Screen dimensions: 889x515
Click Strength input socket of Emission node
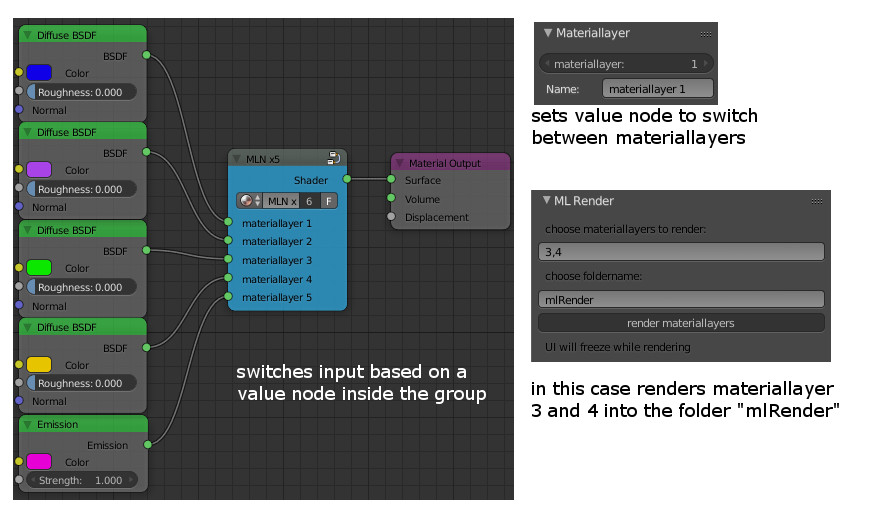click(x=19, y=479)
